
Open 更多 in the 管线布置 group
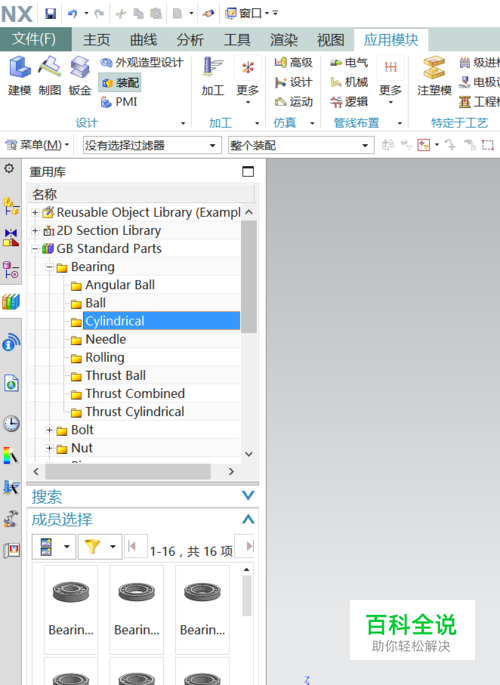390,81
